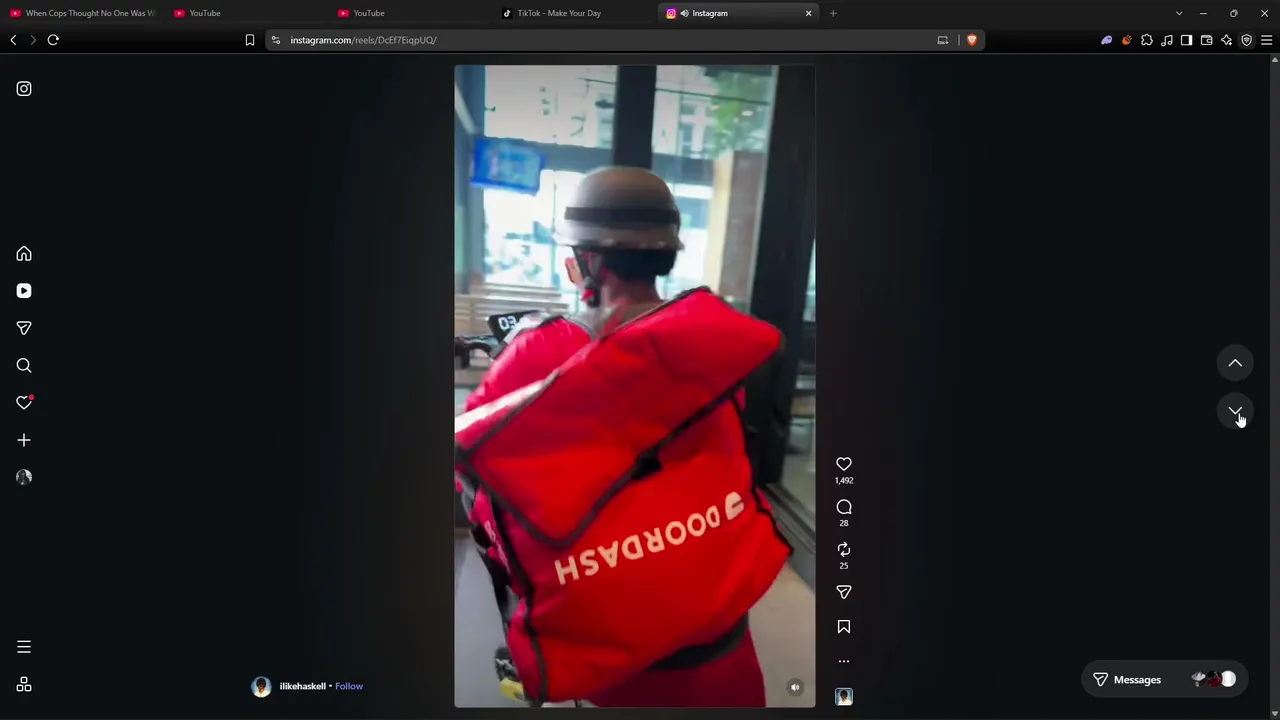This screenshot has height=720, width=1280.
Task: Toggle the reel's sound with speaker icon
Action: pos(795,687)
